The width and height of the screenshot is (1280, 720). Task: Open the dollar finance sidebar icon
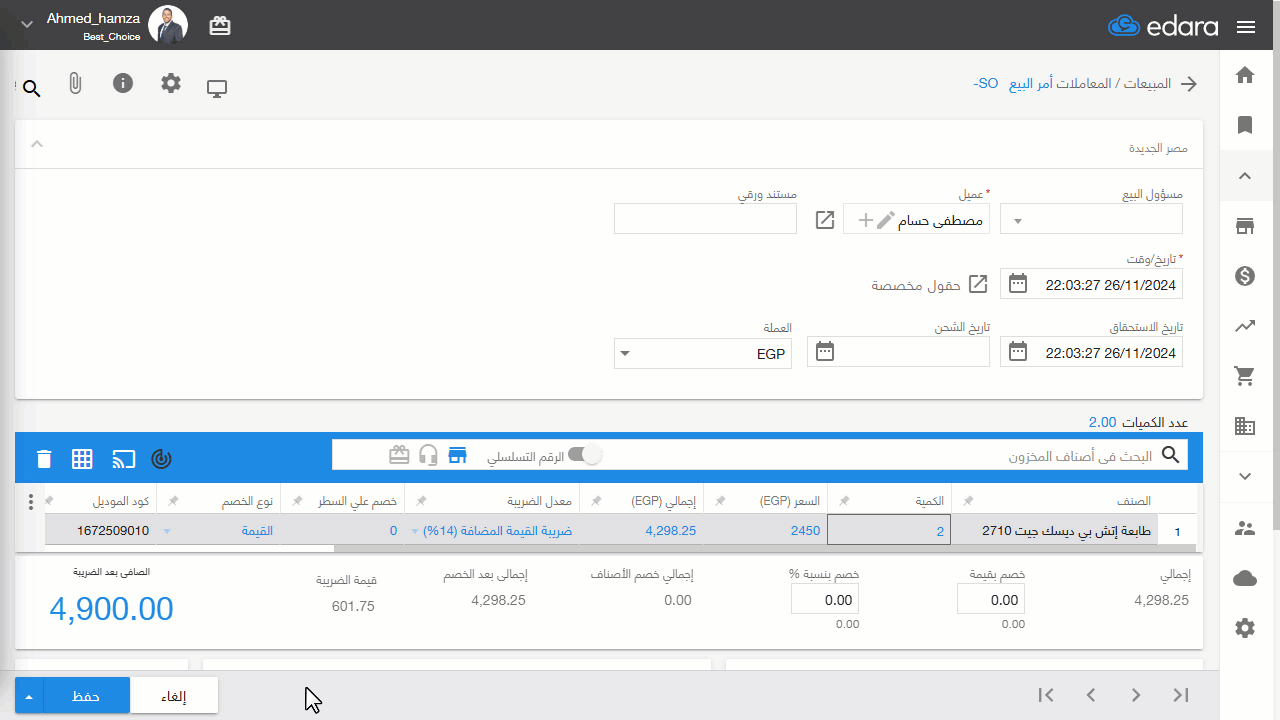point(1245,276)
